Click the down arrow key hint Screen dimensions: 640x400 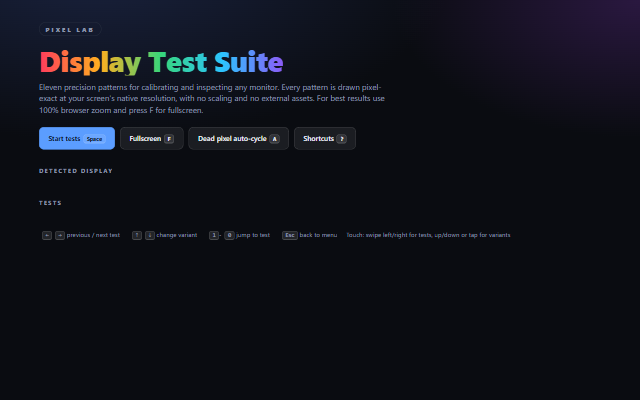[x=150, y=236]
